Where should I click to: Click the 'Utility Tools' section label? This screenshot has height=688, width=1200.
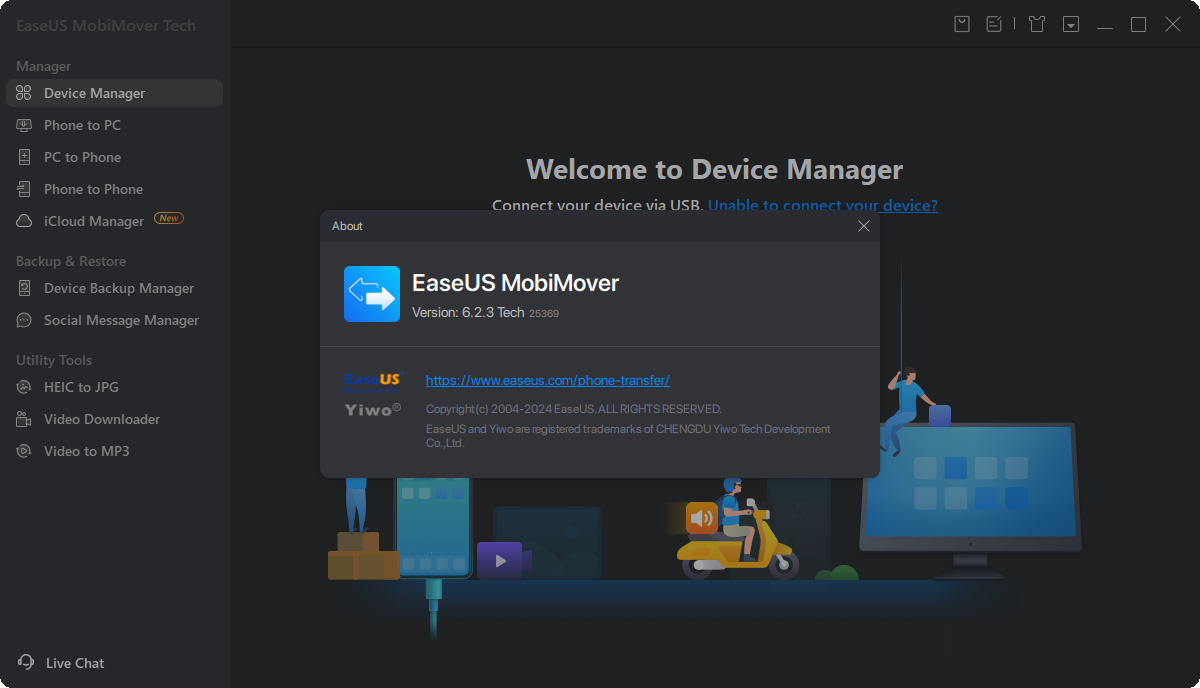click(54, 360)
